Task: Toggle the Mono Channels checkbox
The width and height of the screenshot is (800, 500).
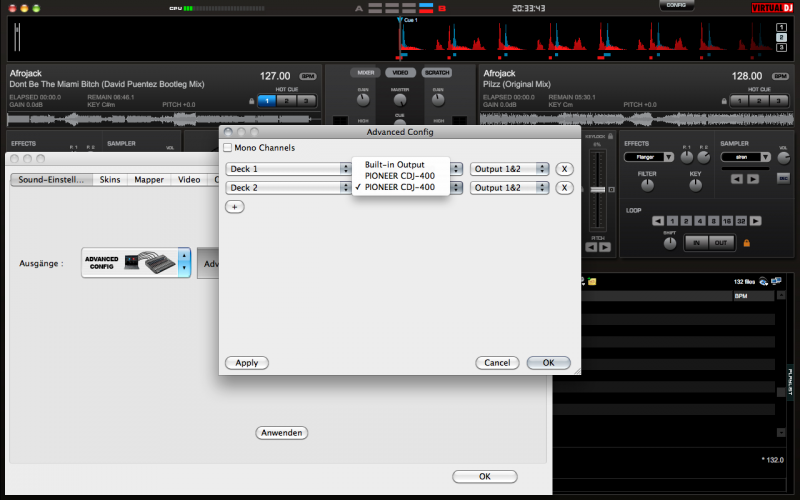Action: tap(228, 148)
